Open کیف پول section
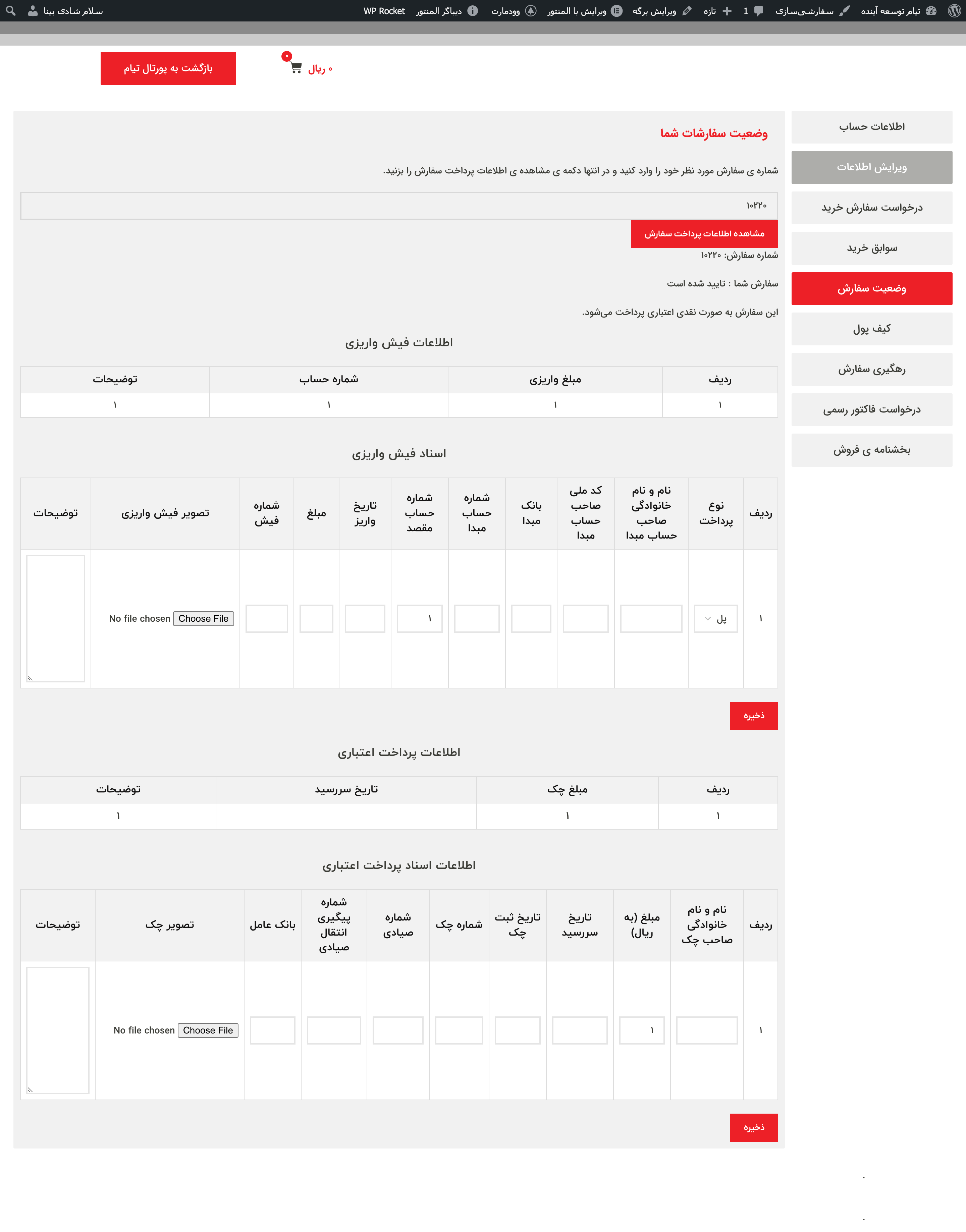Viewport: 966px width, 1232px height. [871, 329]
